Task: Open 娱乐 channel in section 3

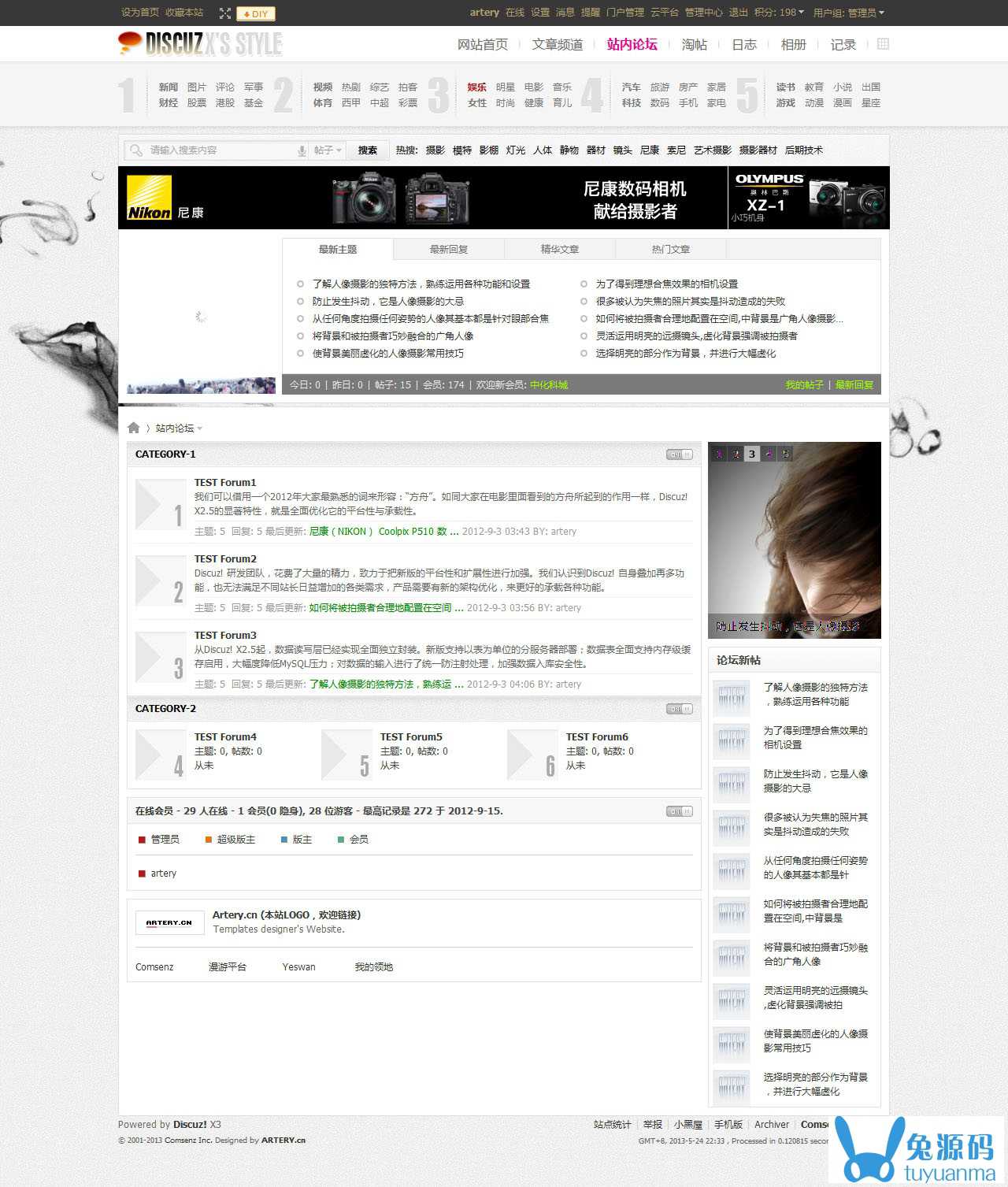Action: point(477,87)
